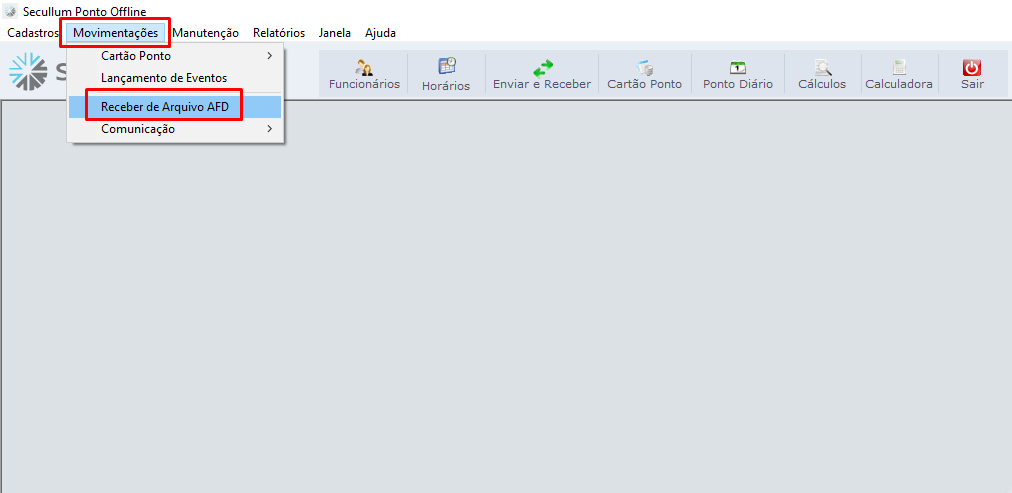The image size is (1012, 493).
Task: Click the empty gray workspace area
Action: click(600, 300)
